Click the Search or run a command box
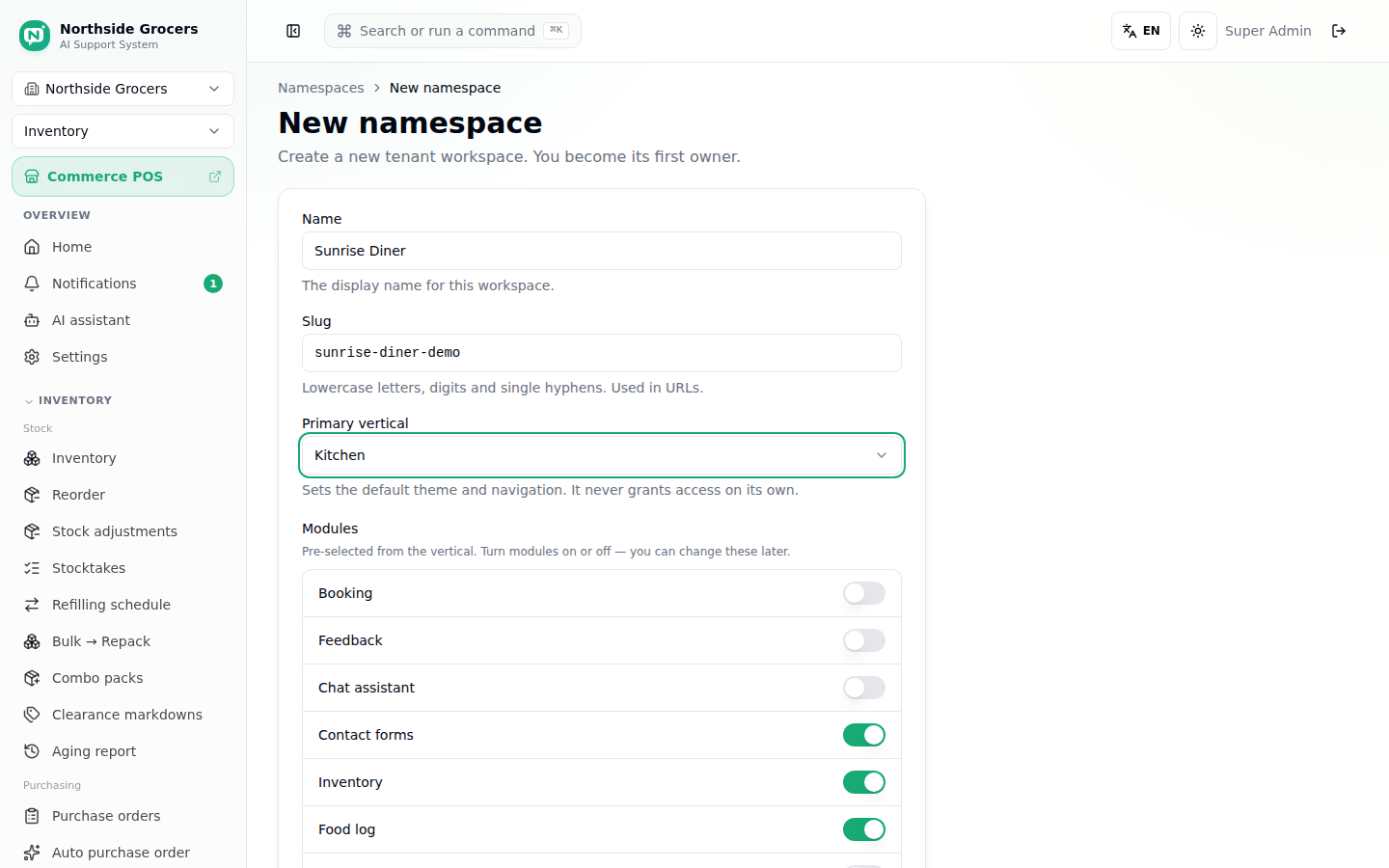The width and height of the screenshot is (1389, 868). pyautogui.click(x=452, y=31)
